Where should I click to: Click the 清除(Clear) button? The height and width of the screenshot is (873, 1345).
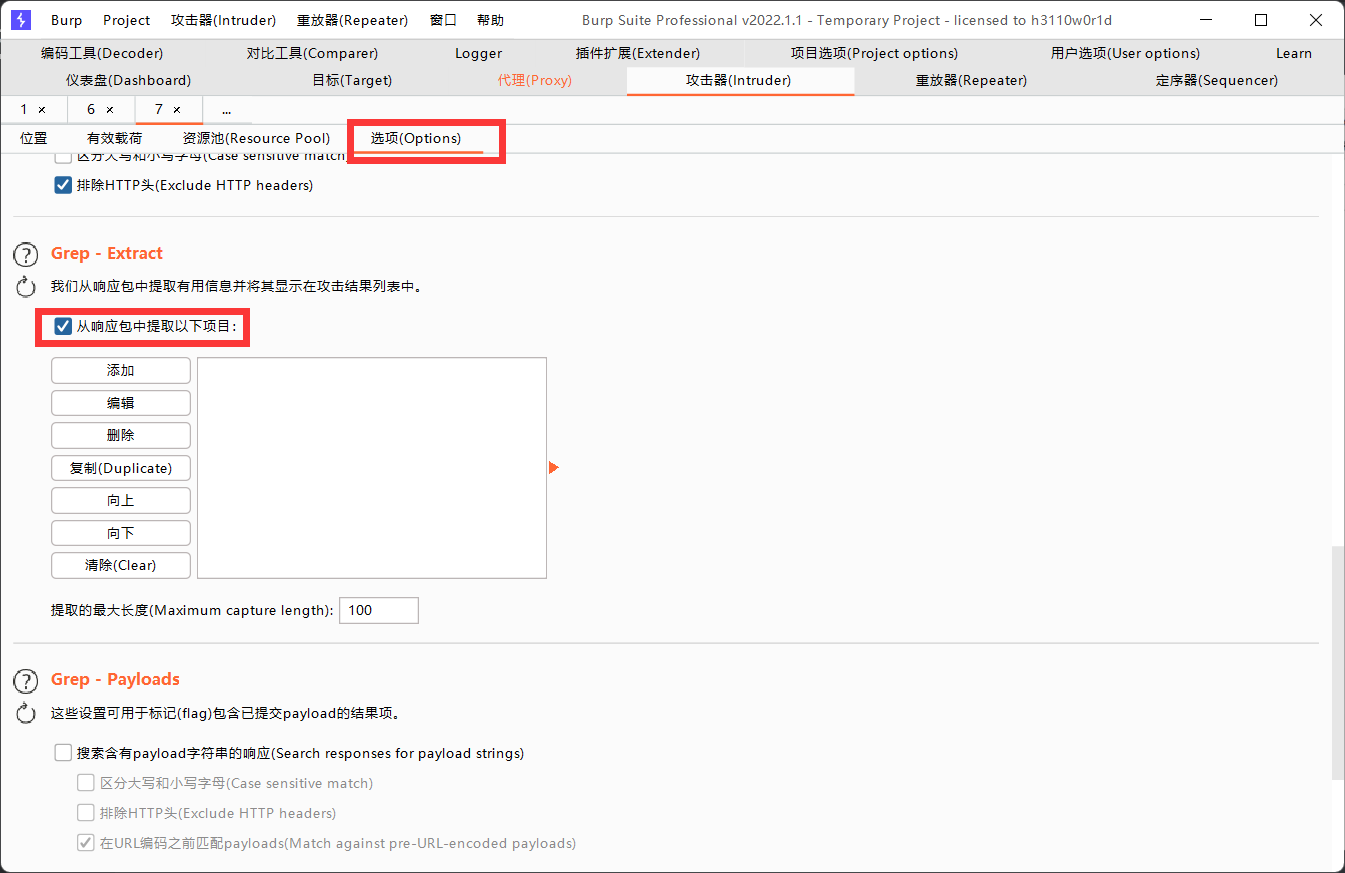tap(121, 566)
